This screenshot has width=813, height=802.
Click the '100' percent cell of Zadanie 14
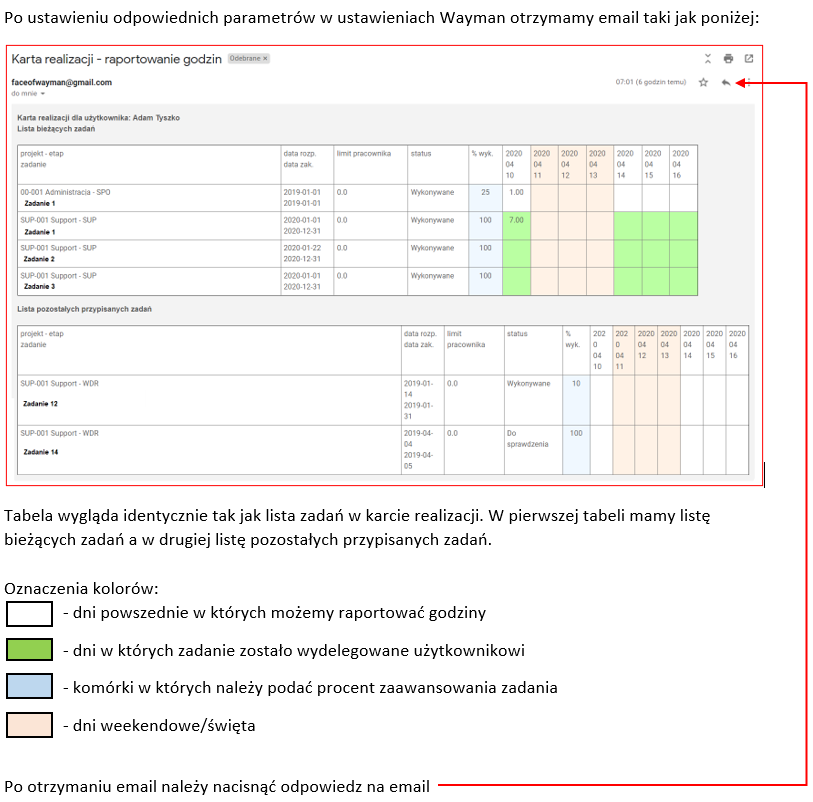[576, 450]
